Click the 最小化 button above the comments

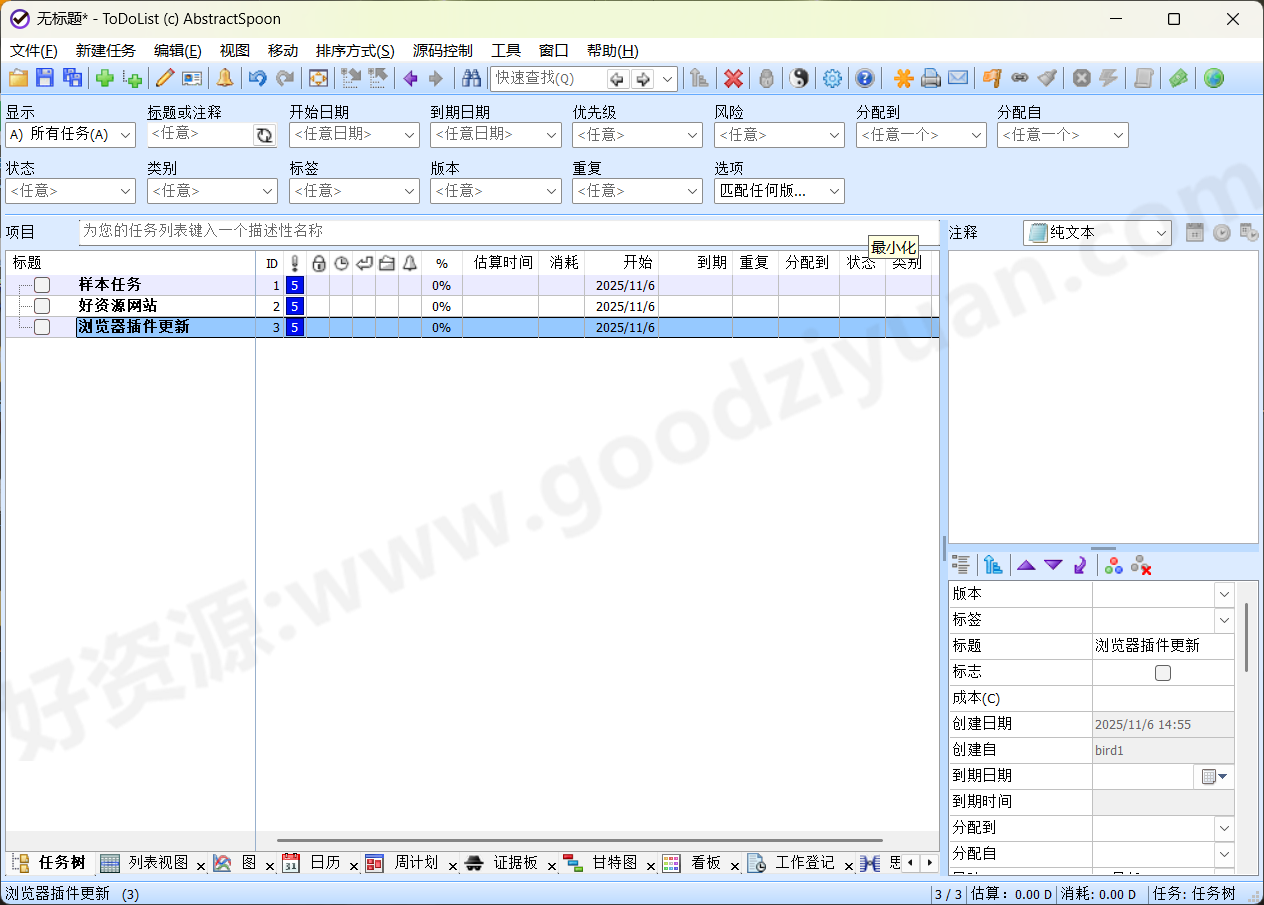(x=892, y=246)
